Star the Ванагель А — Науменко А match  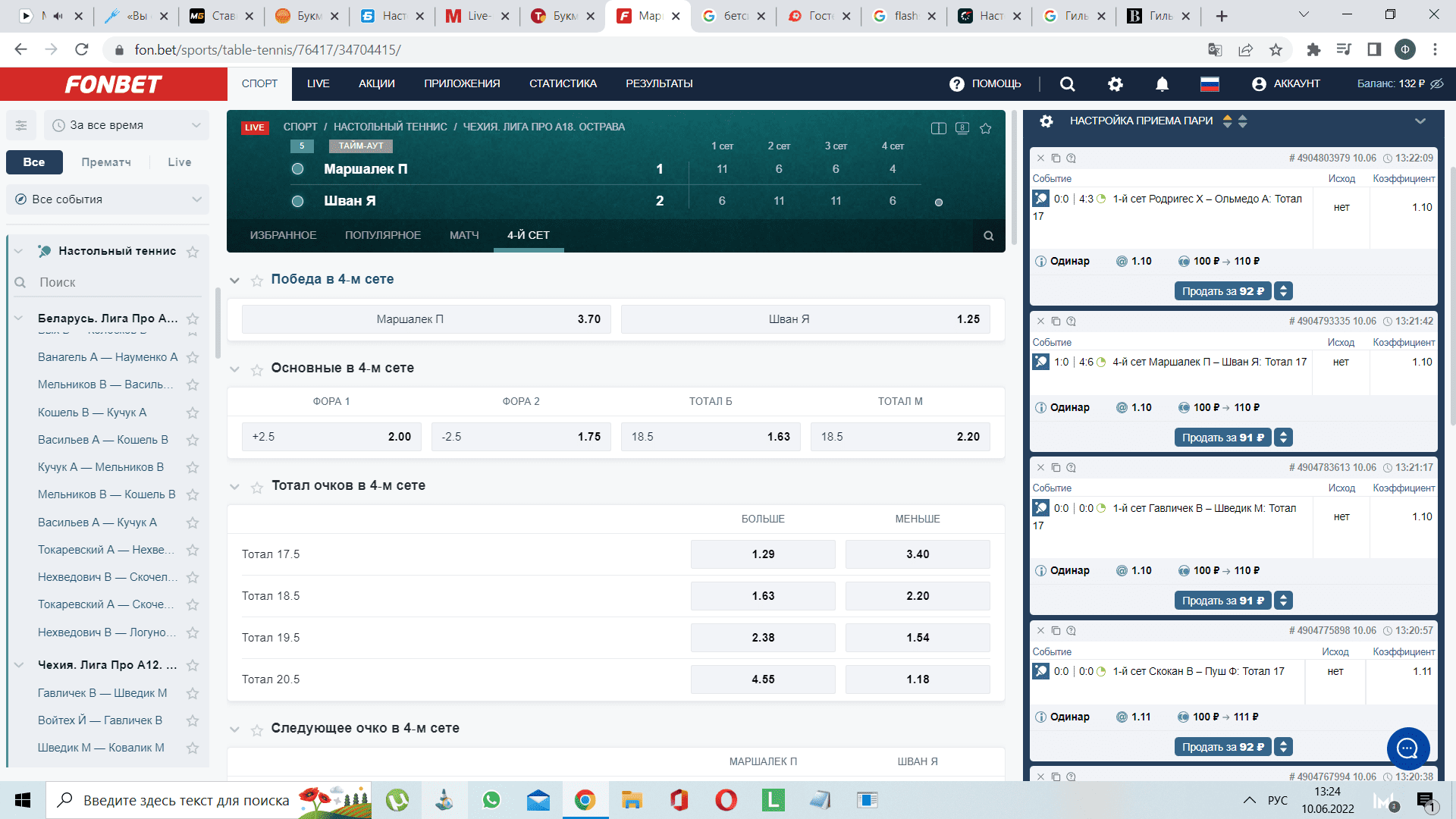[193, 357]
